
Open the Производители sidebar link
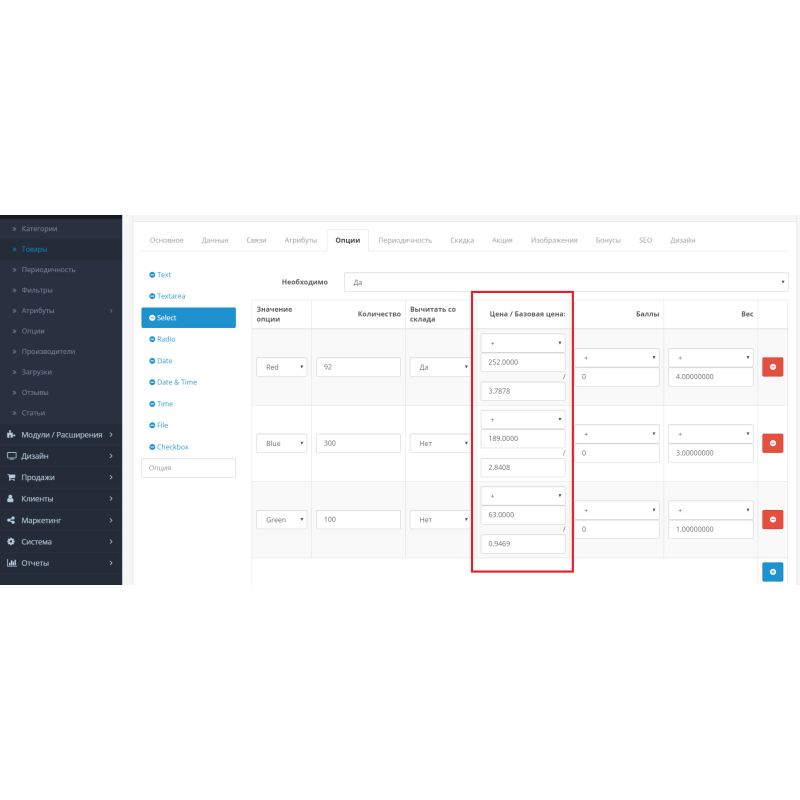[x=48, y=351]
